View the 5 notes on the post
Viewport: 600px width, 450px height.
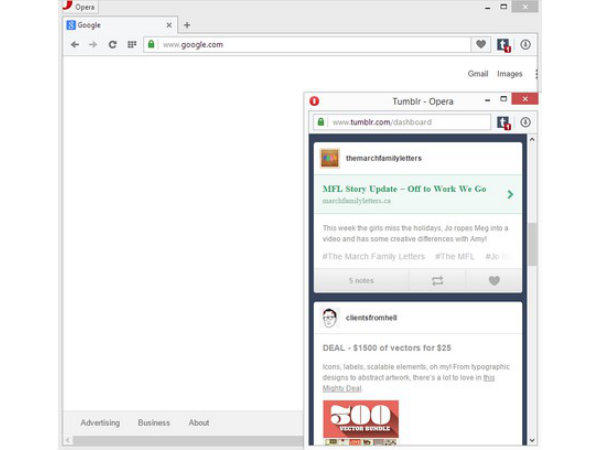tap(361, 280)
